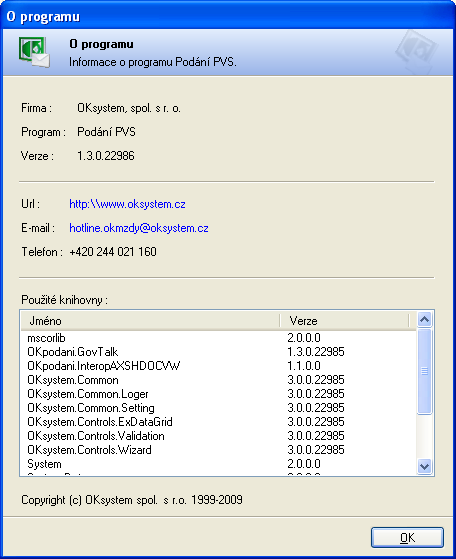Select the OKpodani.GovTalk row
The width and height of the screenshot is (456, 559).
pyautogui.click(x=218, y=352)
